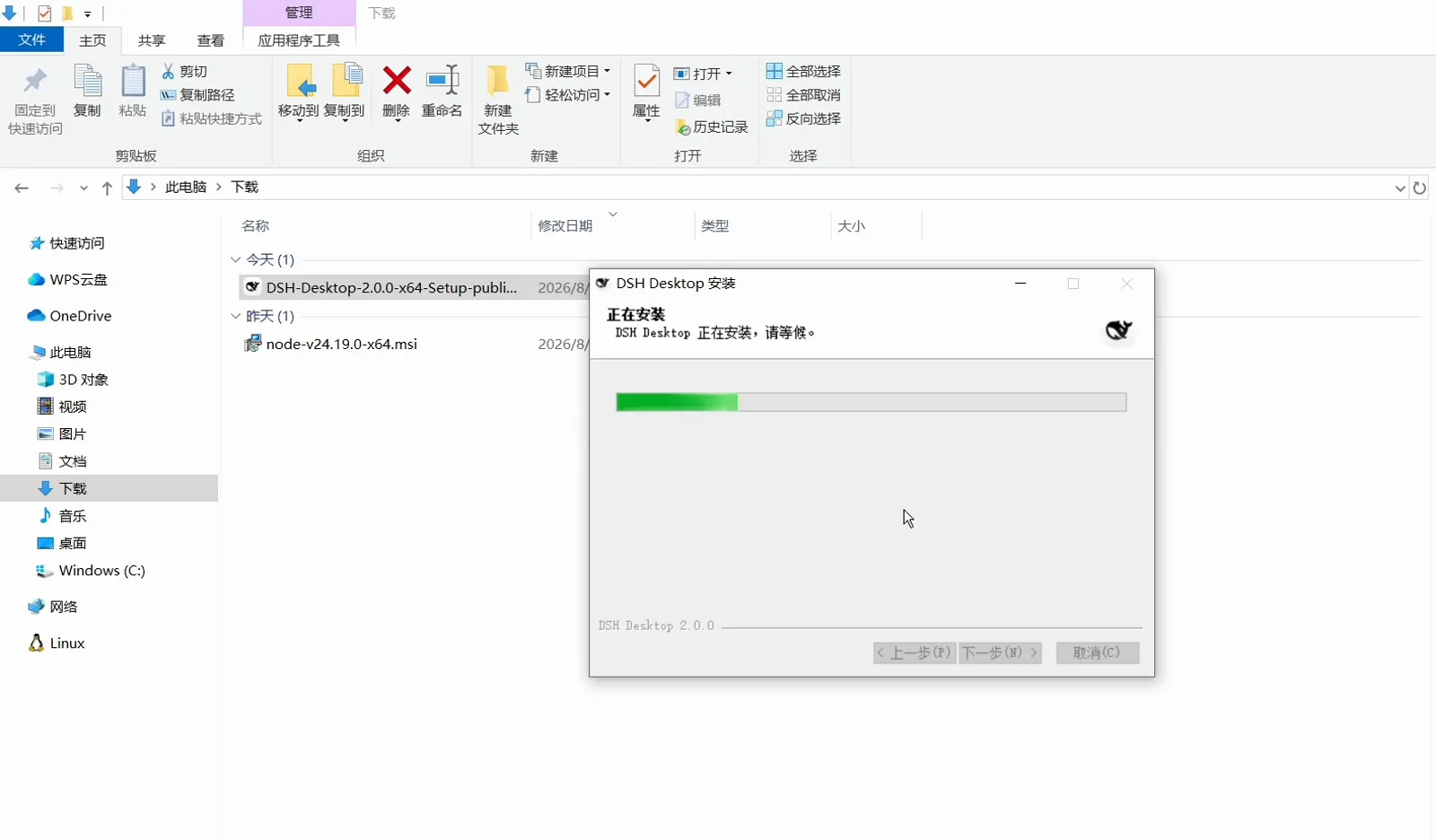Screen dimensions: 1436x840
Task: Open quick access toolbar customize arrow
Action: (x=88, y=13)
